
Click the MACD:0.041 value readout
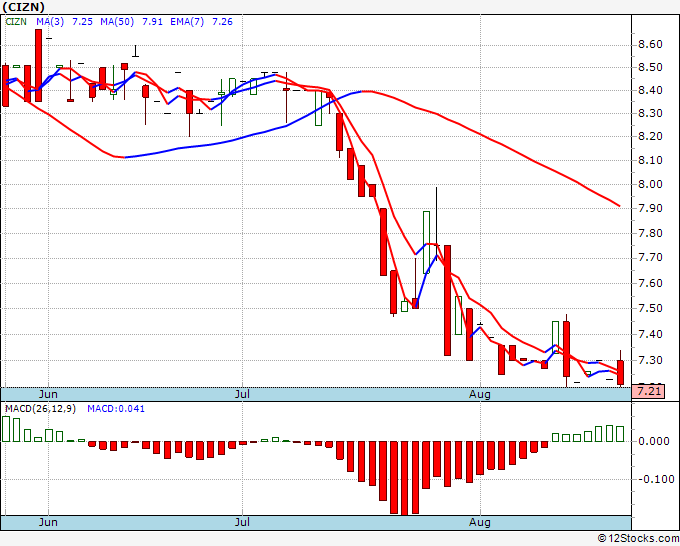(x=116, y=409)
